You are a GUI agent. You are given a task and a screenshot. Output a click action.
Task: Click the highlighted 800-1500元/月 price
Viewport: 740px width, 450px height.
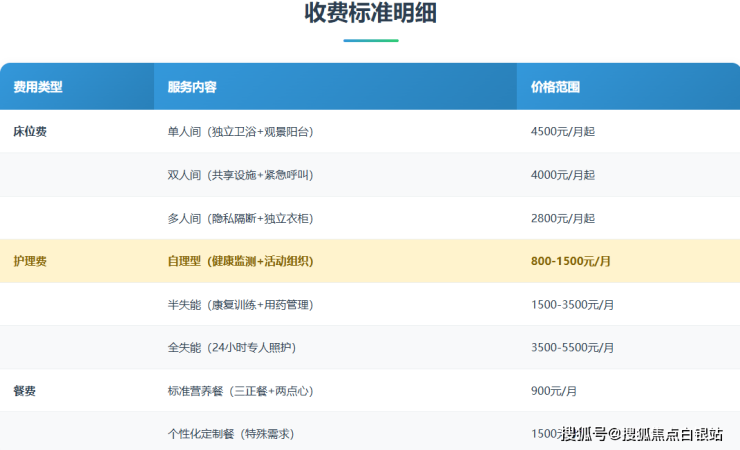tap(571, 261)
